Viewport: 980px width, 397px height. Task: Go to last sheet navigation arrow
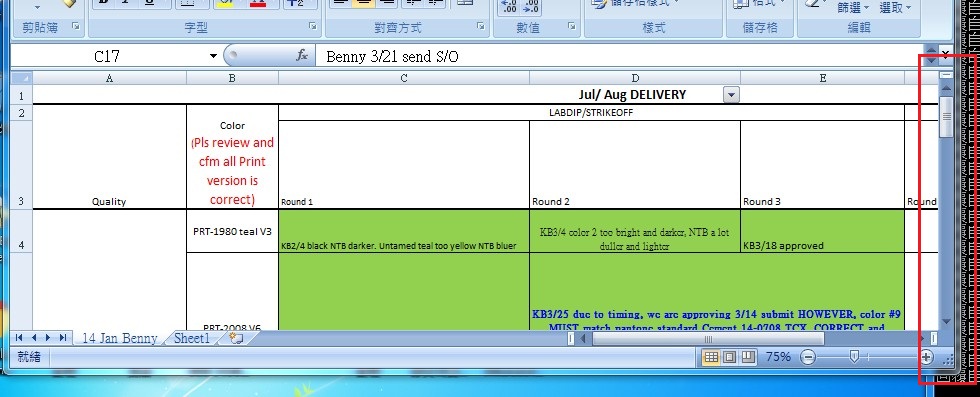pyautogui.click(x=62, y=338)
